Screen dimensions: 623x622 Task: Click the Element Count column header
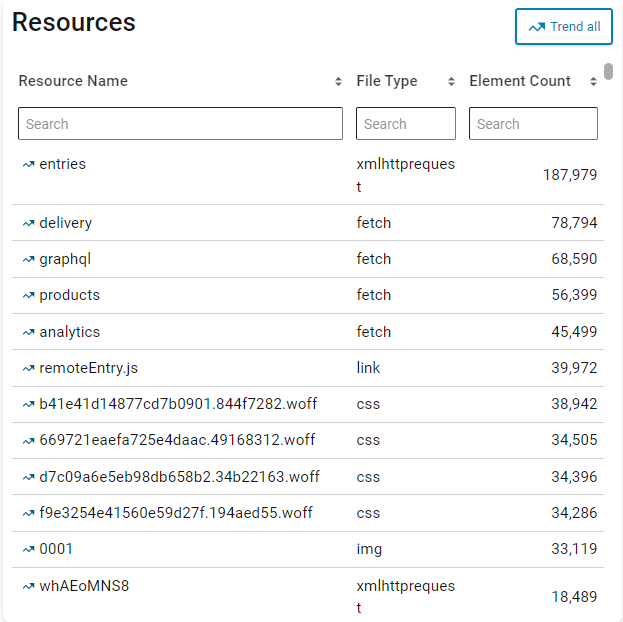[520, 81]
